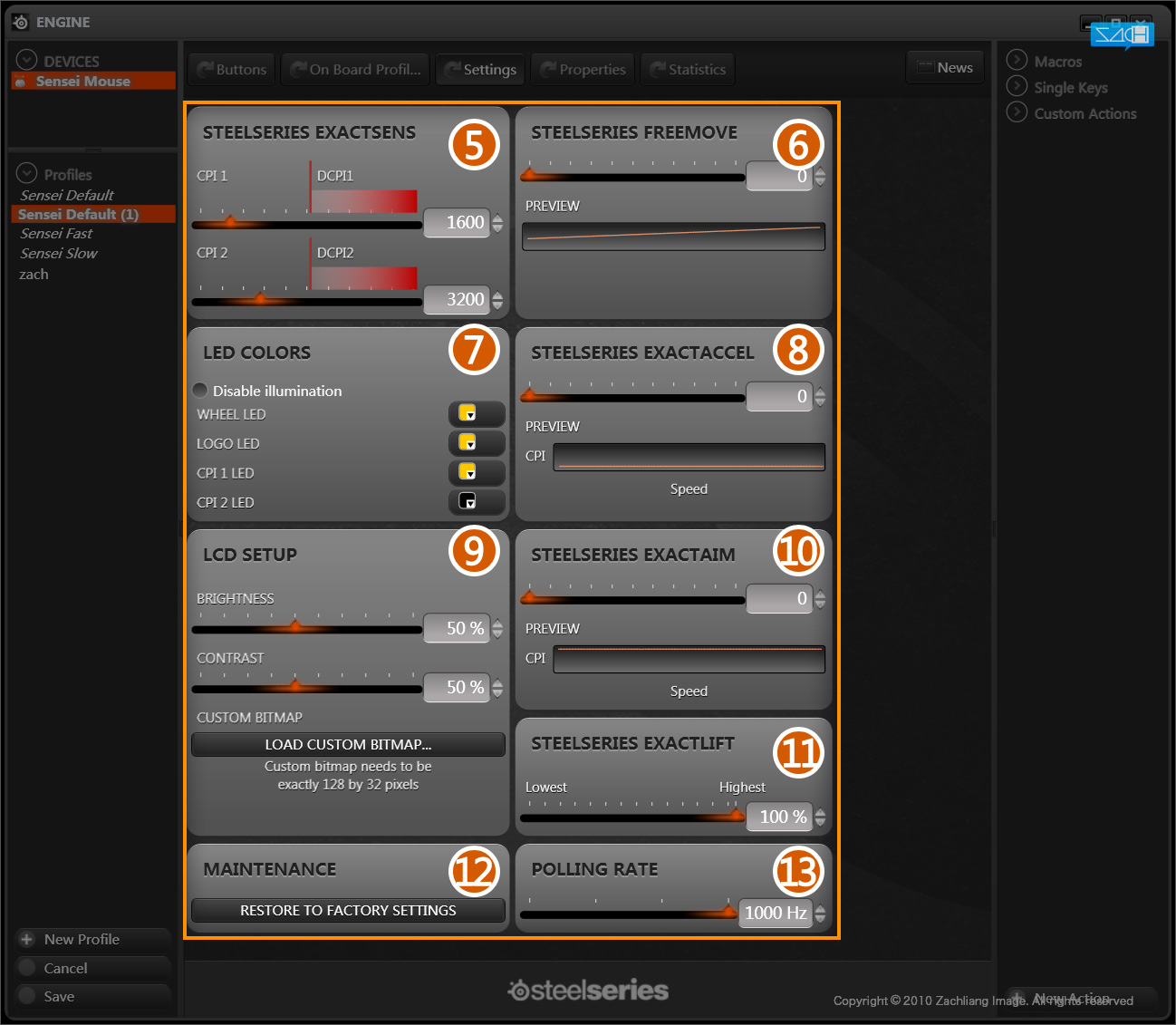Select the Sensei Slow profile
This screenshot has width=1176, height=1025.
[59, 253]
